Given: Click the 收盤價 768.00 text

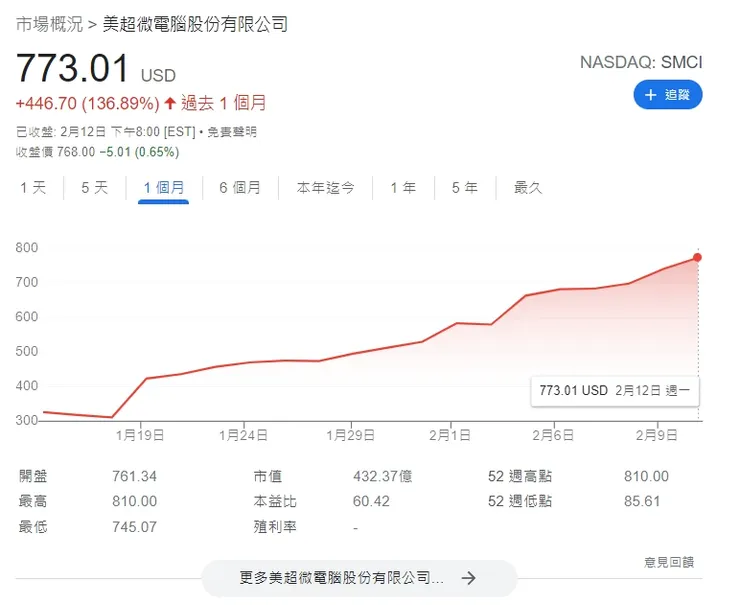Looking at the screenshot, I should pos(55,152).
